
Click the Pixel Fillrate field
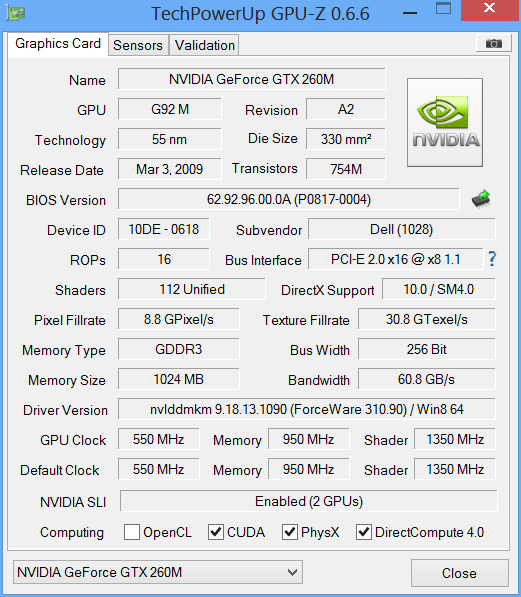click(x=179, y=319)
